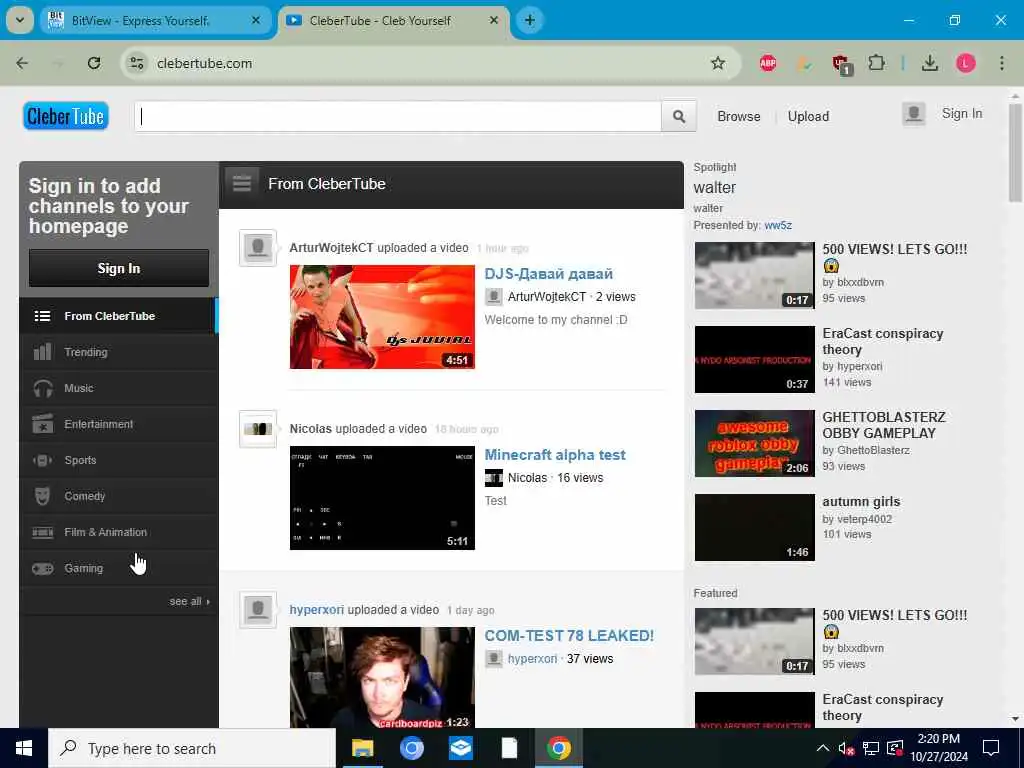Open Spotlight EraCast conspiracy theory thumbnail
The width and height of the screenshot is (1024, 768).
click(754, 360)
